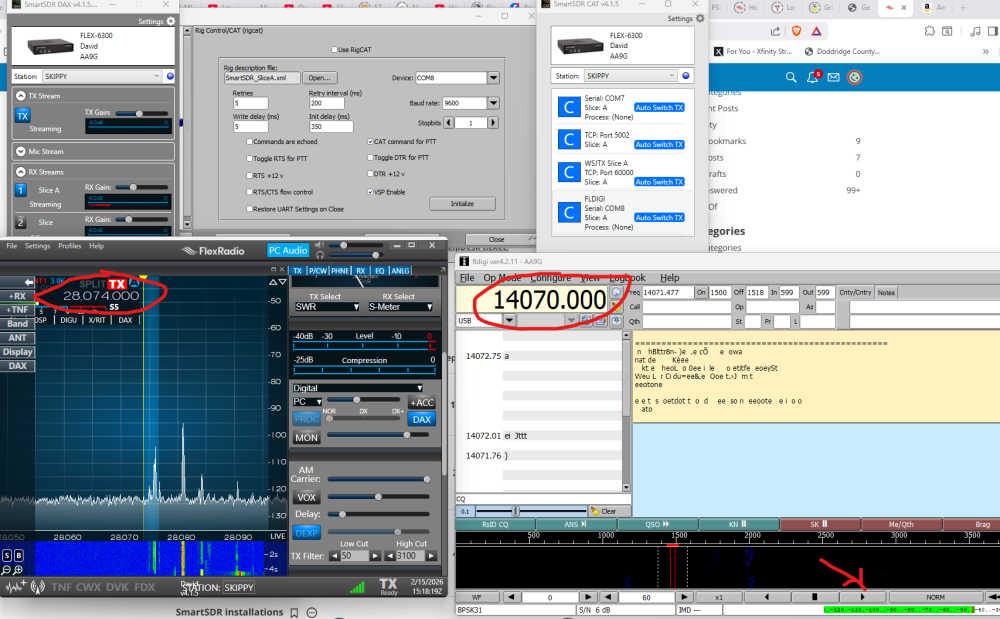Click the speaker volume icon beside PC Audio

(319, 246)
